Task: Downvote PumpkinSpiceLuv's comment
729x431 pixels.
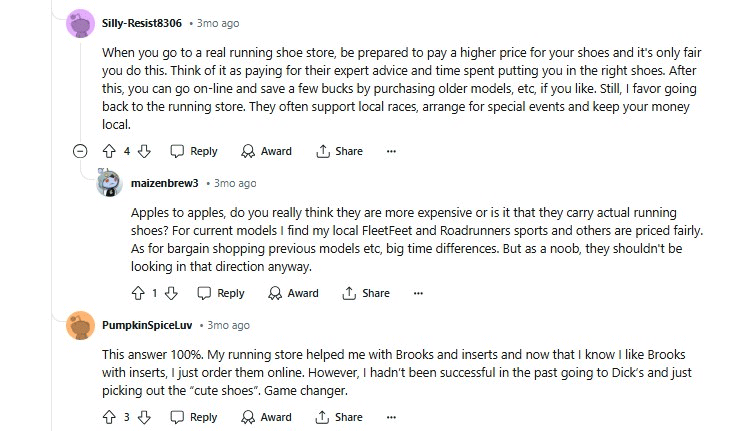Action: click(144, 417)
